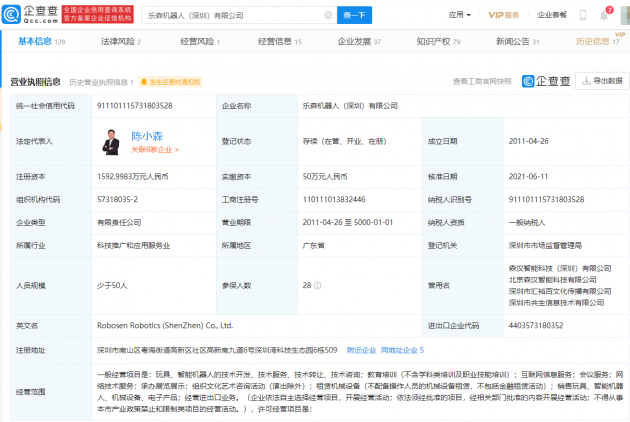630x422 pixels.
Task: Select former name 深圳市共生信息技术有限公司
Action: [x=556, y=303]
